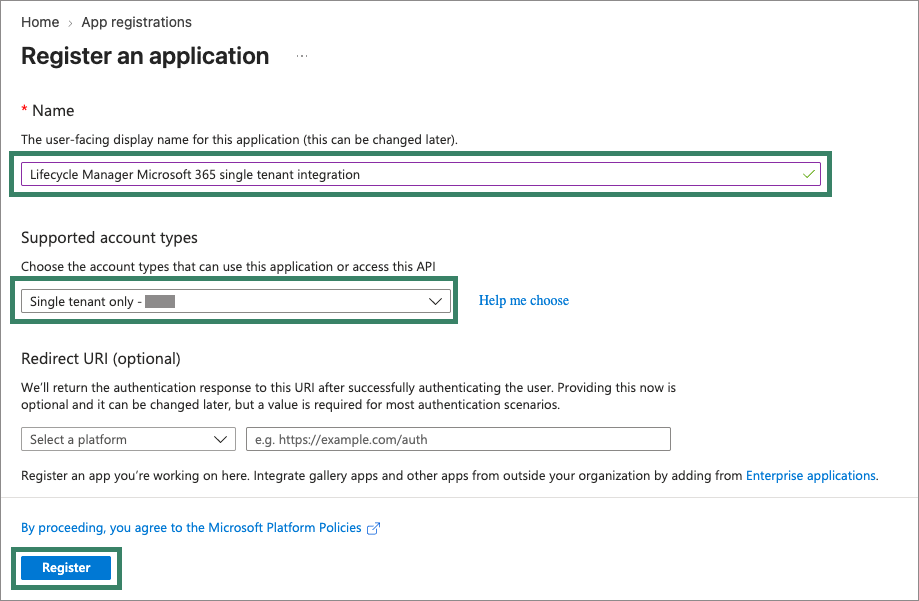Image resolution: width=919 pixels, height=601 pixels.
Task: Open the Single tenant only dropdown
Action: [x=236, y=301]
